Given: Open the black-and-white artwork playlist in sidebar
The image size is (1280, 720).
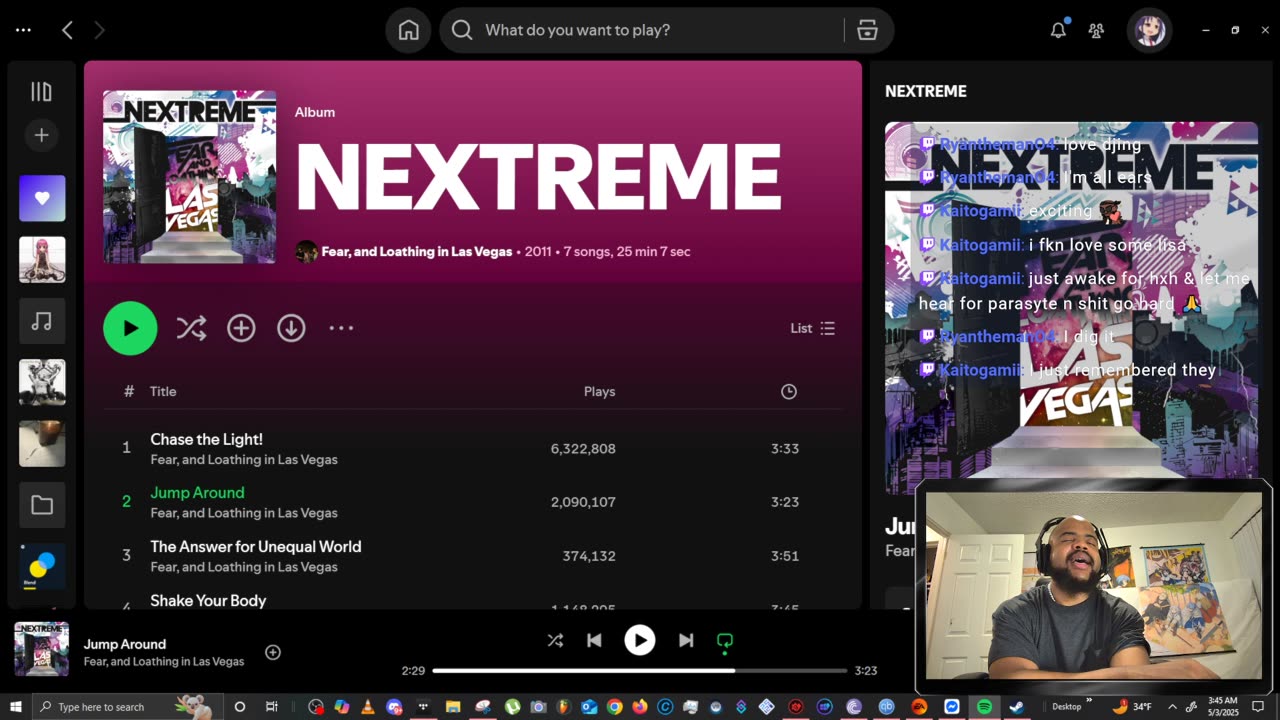Looking at the screenshot, I should coord(42,382).
